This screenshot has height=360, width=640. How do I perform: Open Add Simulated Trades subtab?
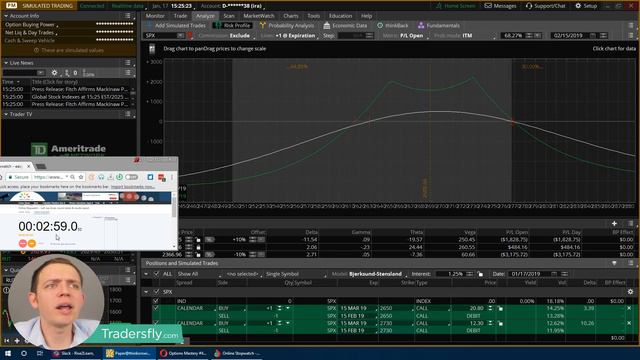tap(176, 25)
